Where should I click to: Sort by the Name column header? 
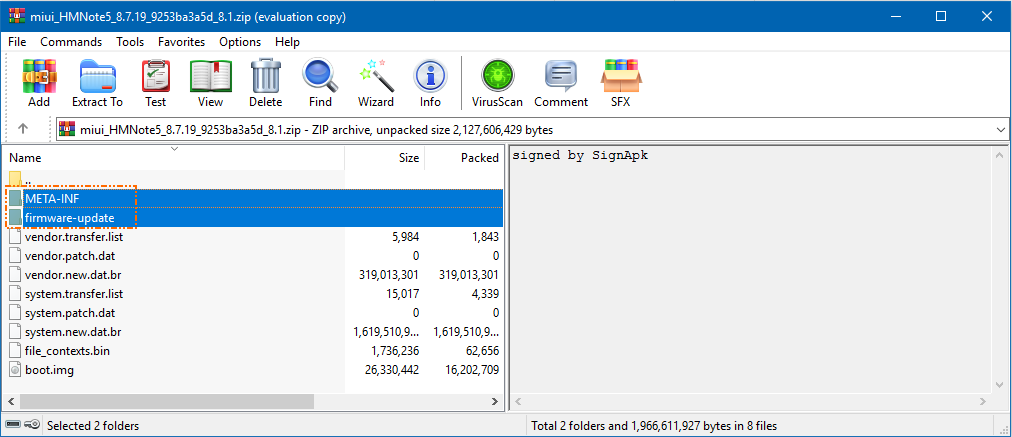174,158
